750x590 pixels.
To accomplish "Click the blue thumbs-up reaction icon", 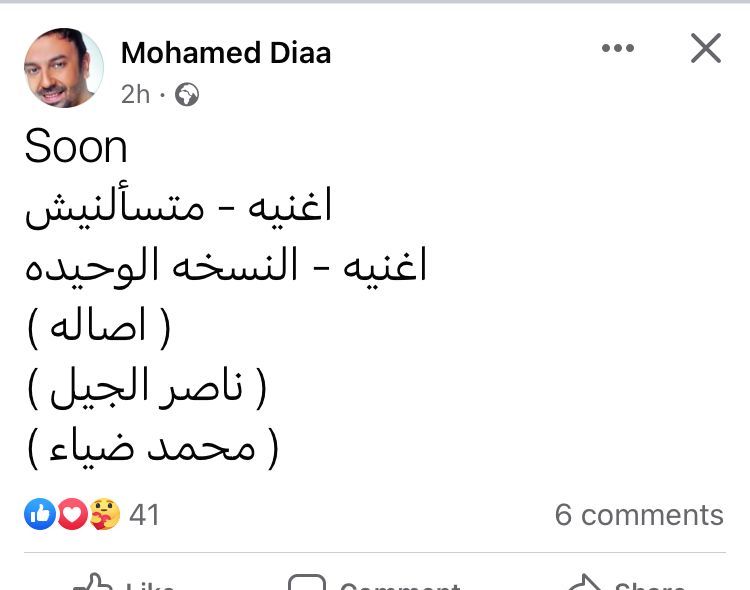I will tap(40, 514).
